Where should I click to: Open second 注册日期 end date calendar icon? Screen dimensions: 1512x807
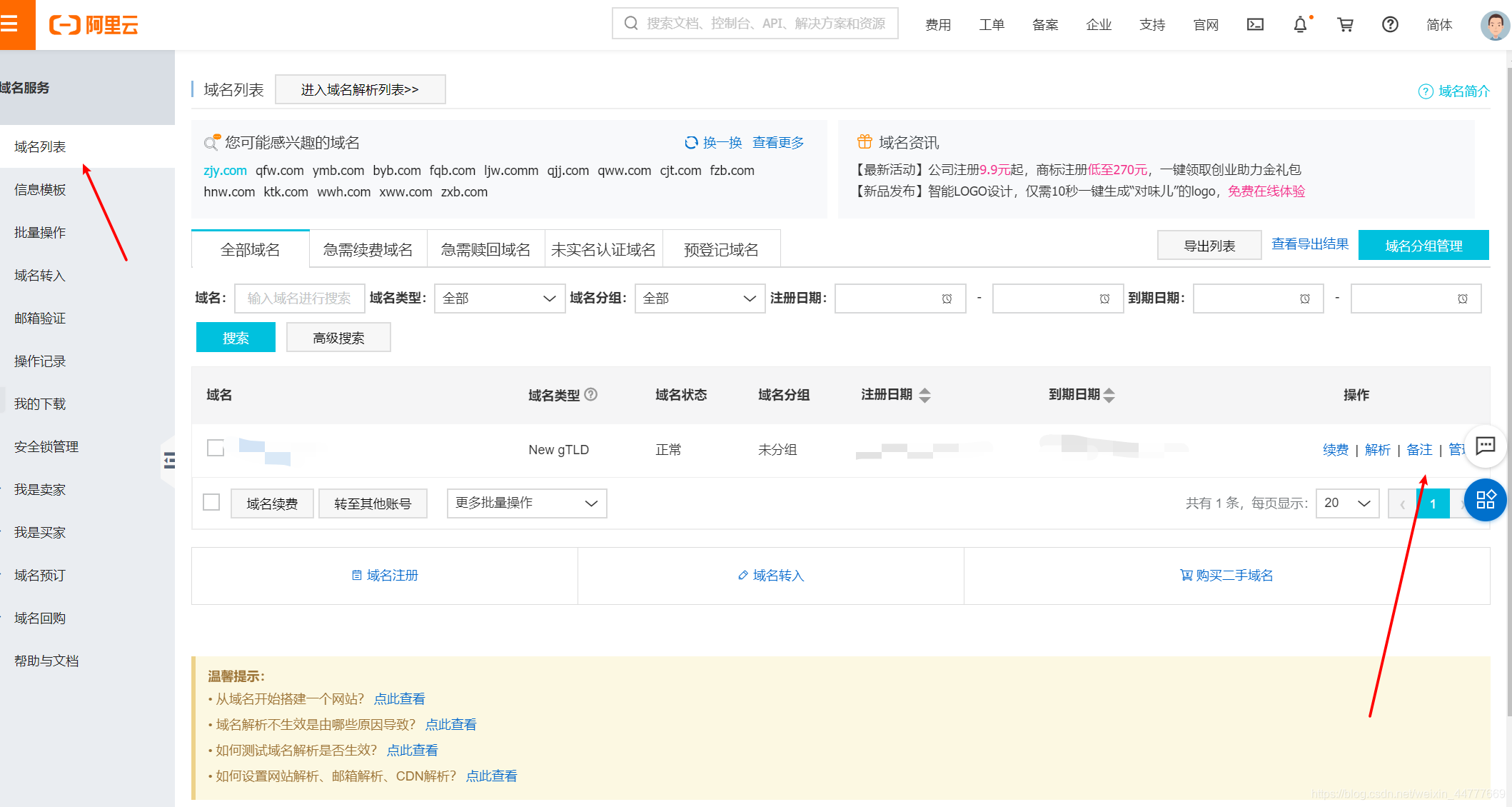point(1104,299)
